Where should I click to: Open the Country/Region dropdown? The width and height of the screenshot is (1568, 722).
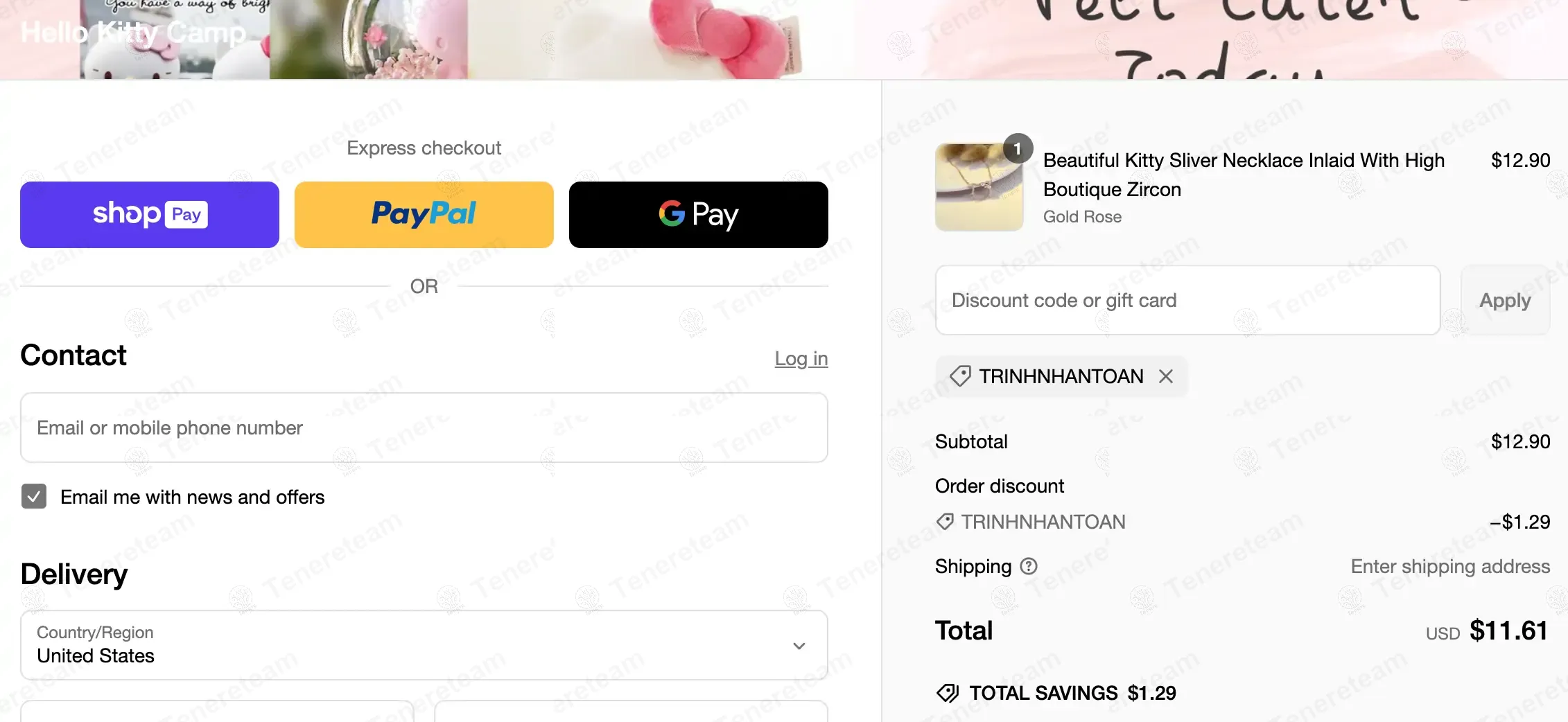point(424,645)
